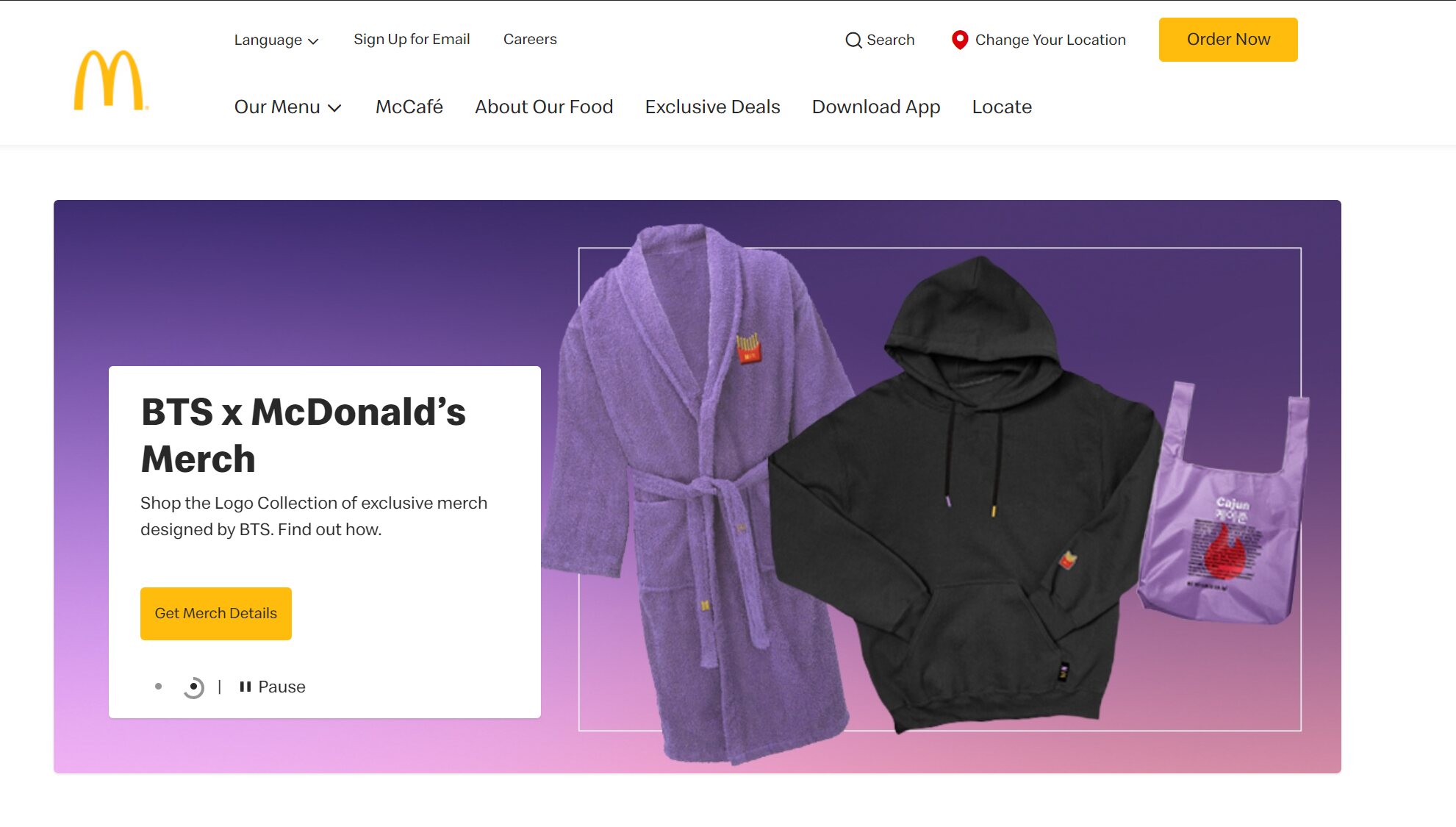Click the chevron beside Our Menu

coord(334,108)
